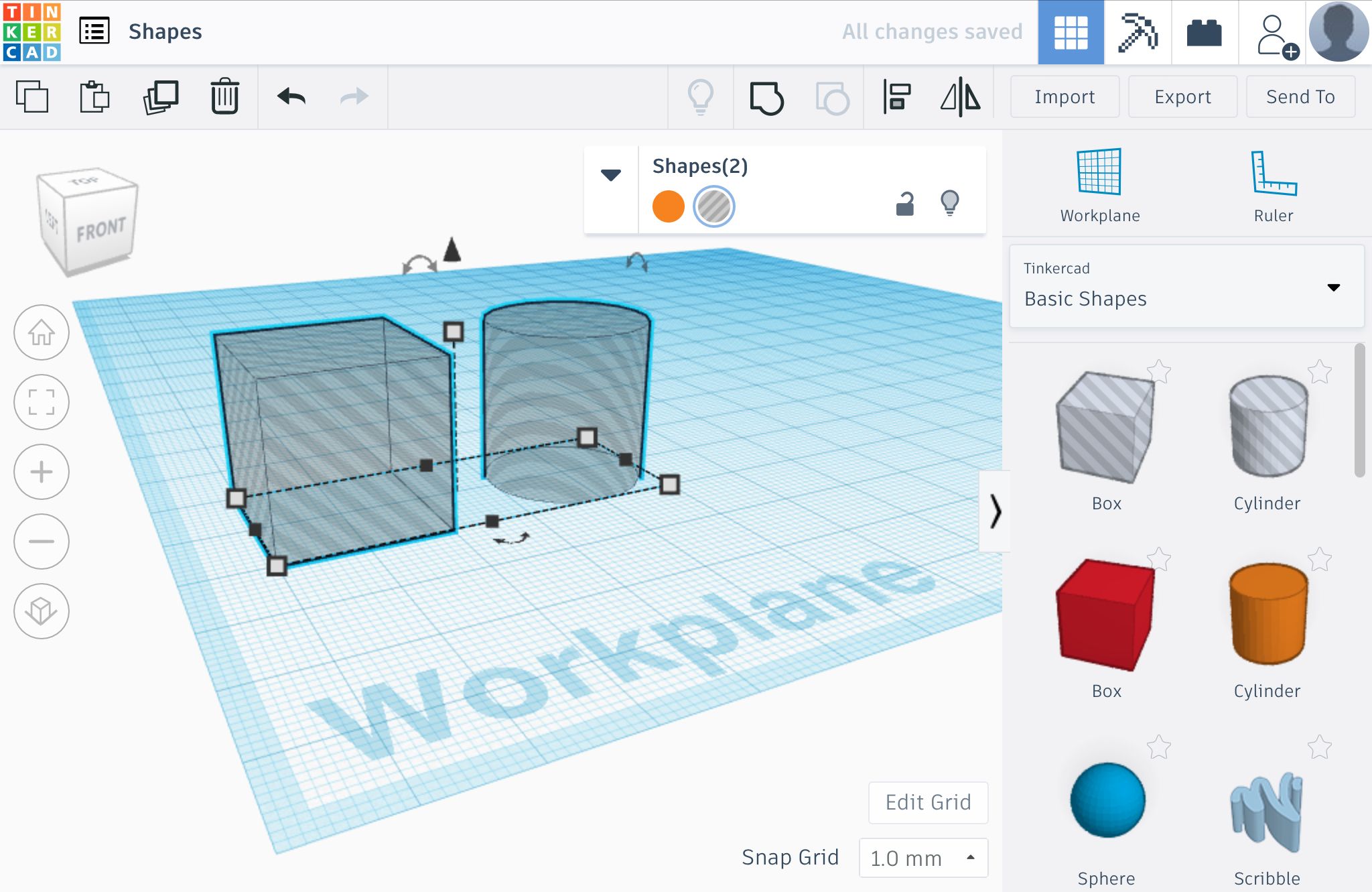Select the red Box shape thumbnail

tap(1105, 615)
